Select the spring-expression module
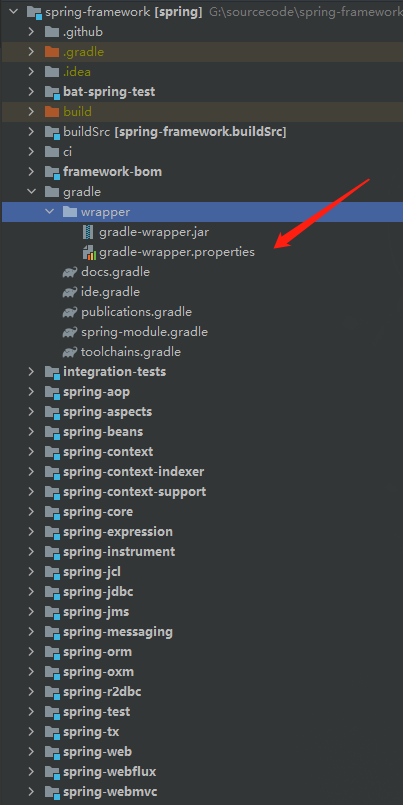Screen dimensions: 403x805 pos(118,532)
